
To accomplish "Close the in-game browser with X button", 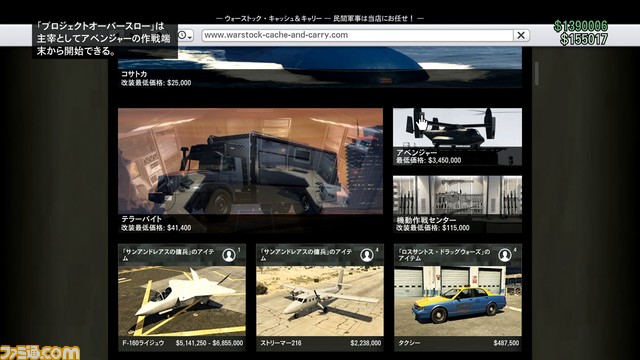I will 521,35.
